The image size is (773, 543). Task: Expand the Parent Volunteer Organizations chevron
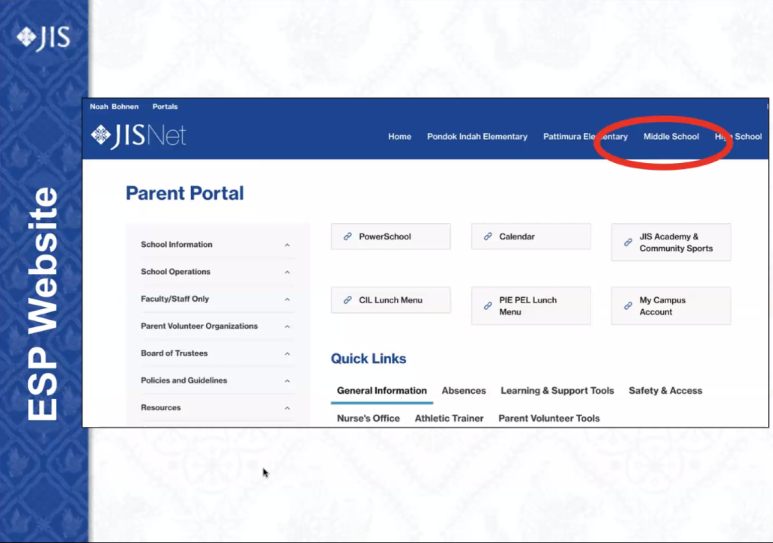(287, 326)
